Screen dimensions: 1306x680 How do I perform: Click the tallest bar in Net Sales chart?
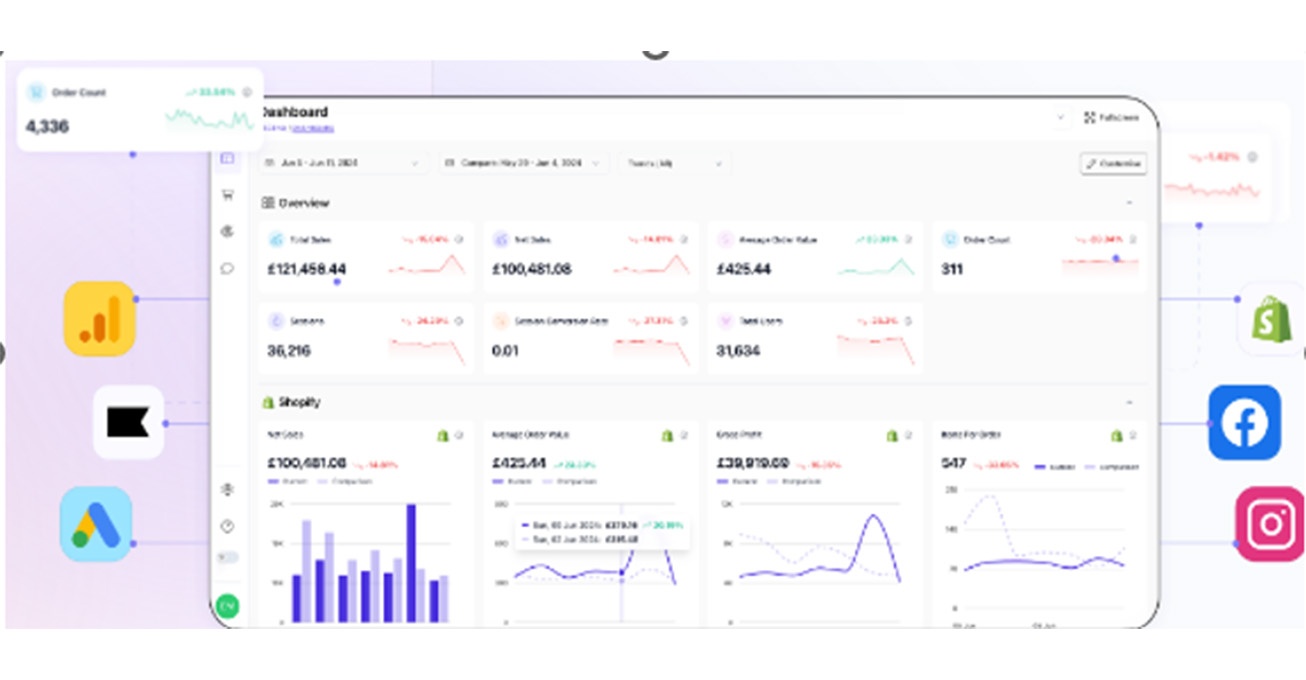click(411, 563)
